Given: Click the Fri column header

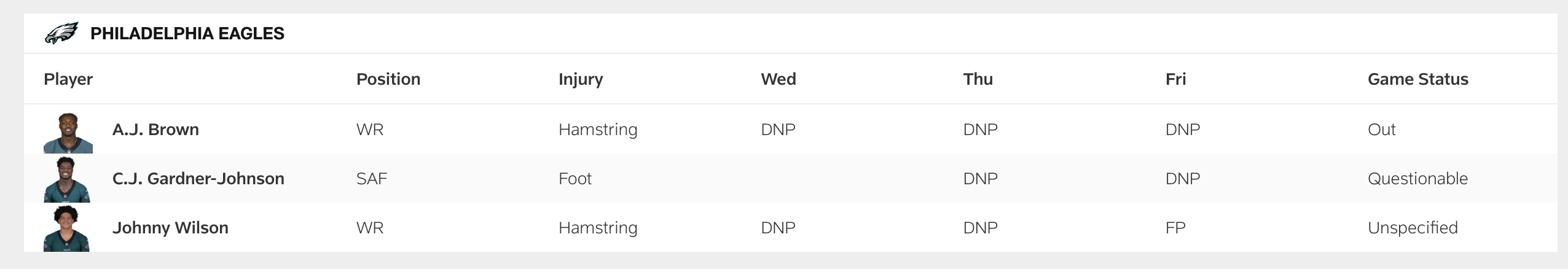Looking at the screenshot, I should coord(1175,79).
